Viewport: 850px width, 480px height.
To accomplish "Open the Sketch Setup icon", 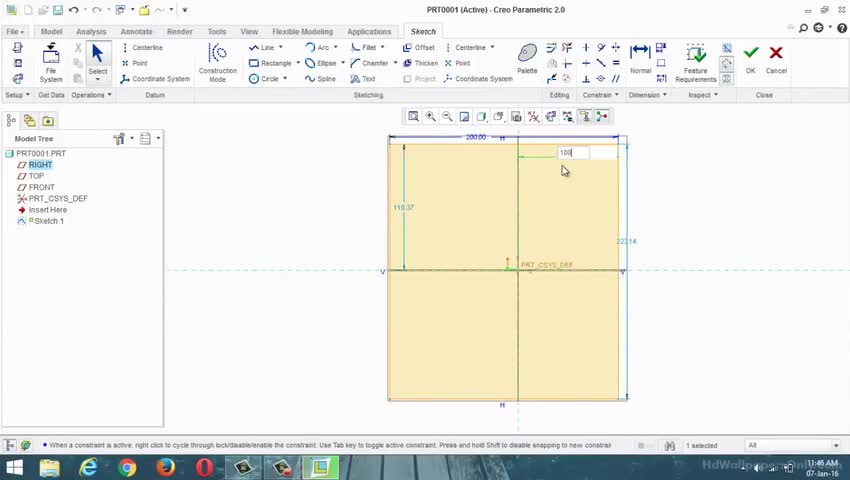I will (17, 48).
